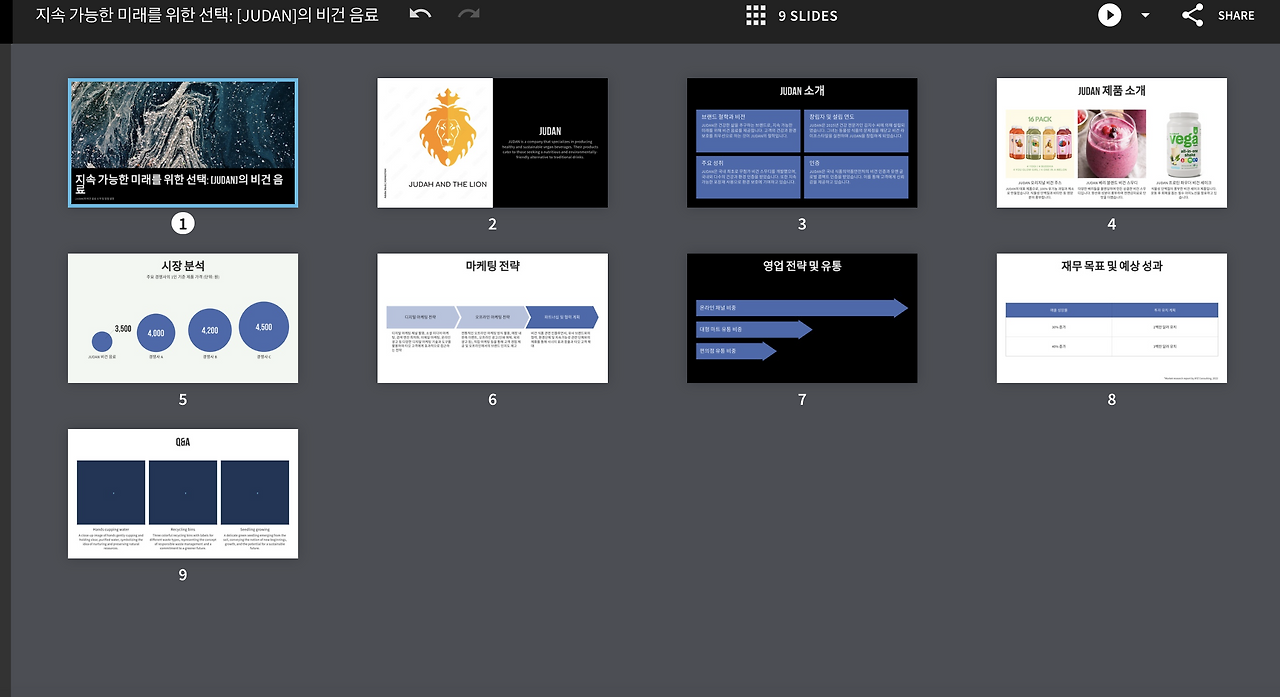This screenshot has width=1280, height=697.
Task: Open the 재무 목표 및 예상 성과 slide
Action: 1112,318
